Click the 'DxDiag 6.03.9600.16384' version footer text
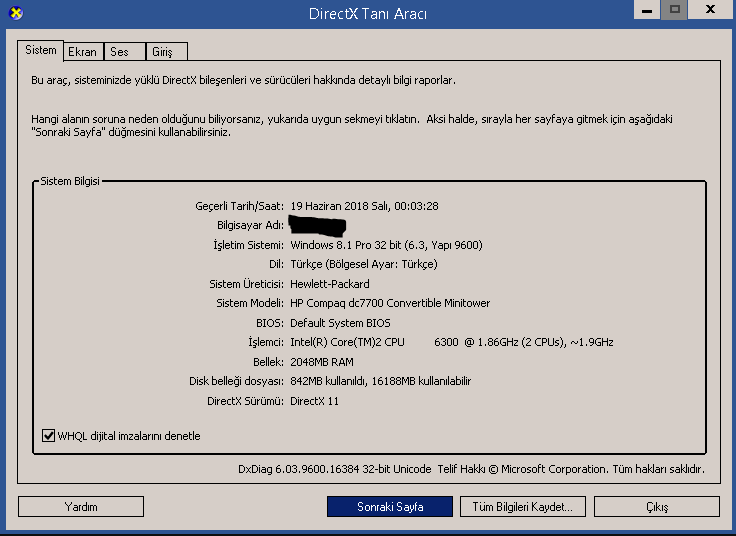Image resolution: width=736 pixels, height=536 pixels. [299, 469]
